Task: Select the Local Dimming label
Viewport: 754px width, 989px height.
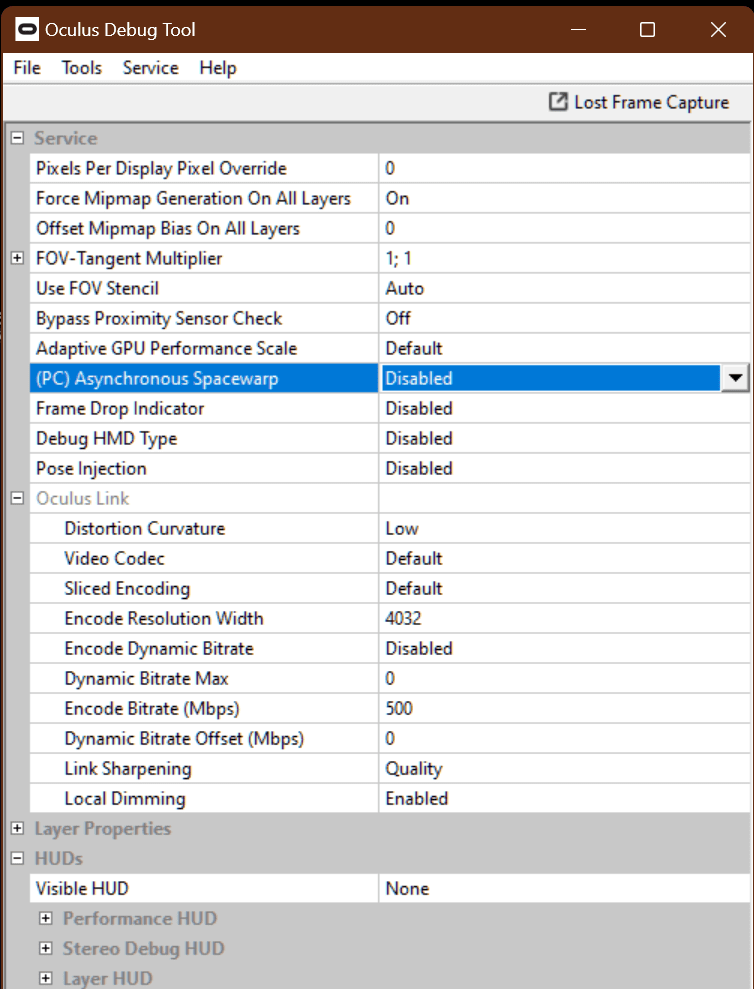Action: click(125, 798)
